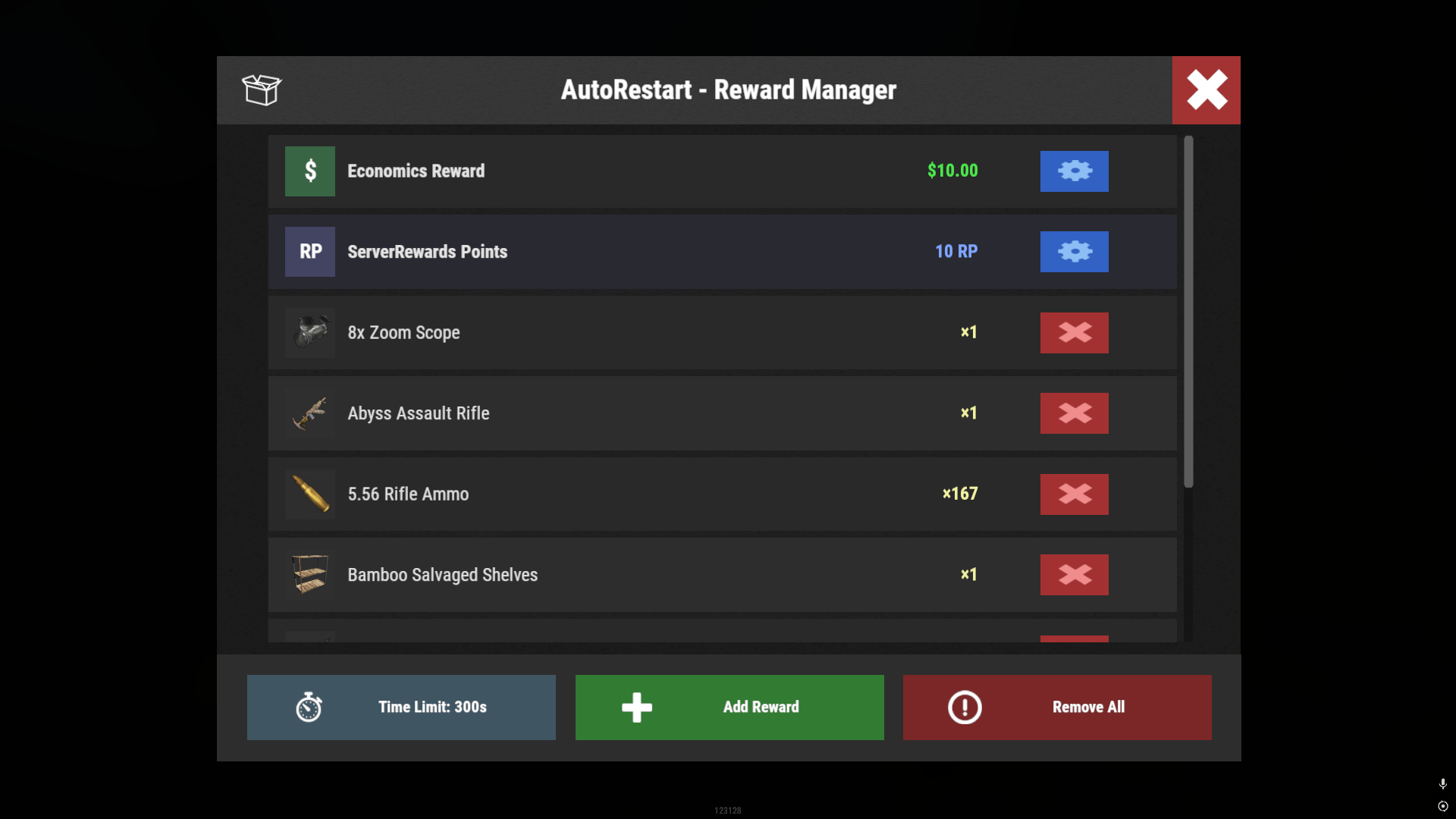Click the system tray microphone icon
Image resolution: width=1456 pixels, height=819 pixels.
coord(1442,784)
